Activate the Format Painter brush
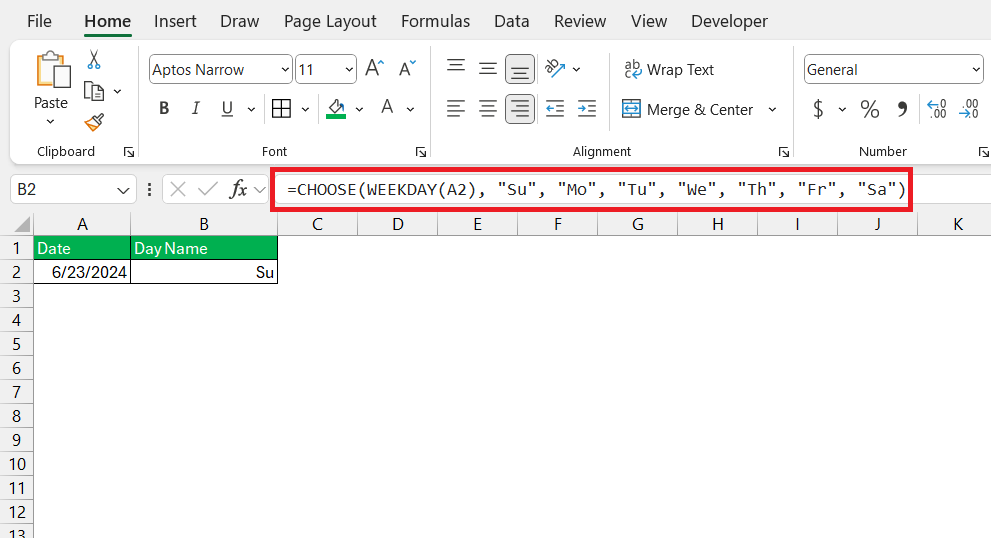Viewport: 991px width, 538px height. pyautogui.click(x=94, y=122)
